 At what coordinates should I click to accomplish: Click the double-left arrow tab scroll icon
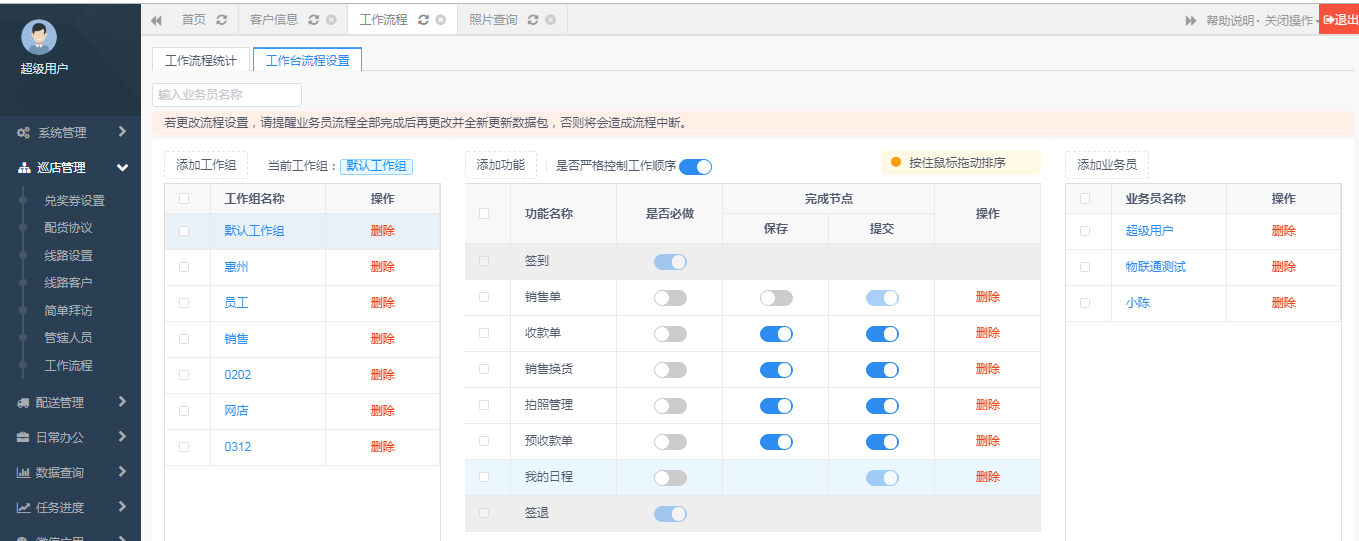(x=156, y=20)
